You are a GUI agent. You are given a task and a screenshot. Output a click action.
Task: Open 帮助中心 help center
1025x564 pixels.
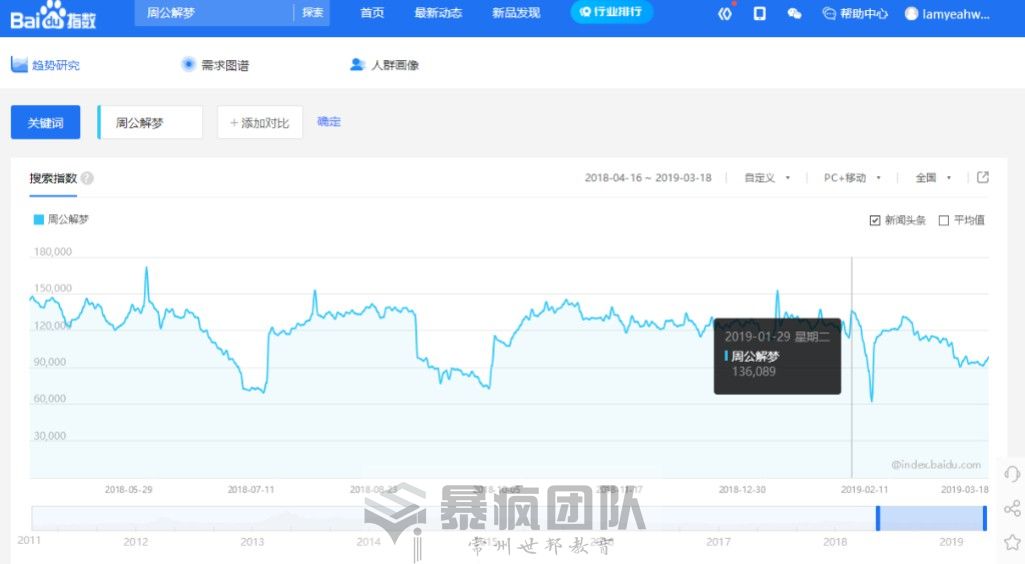[x=855, y=14]
